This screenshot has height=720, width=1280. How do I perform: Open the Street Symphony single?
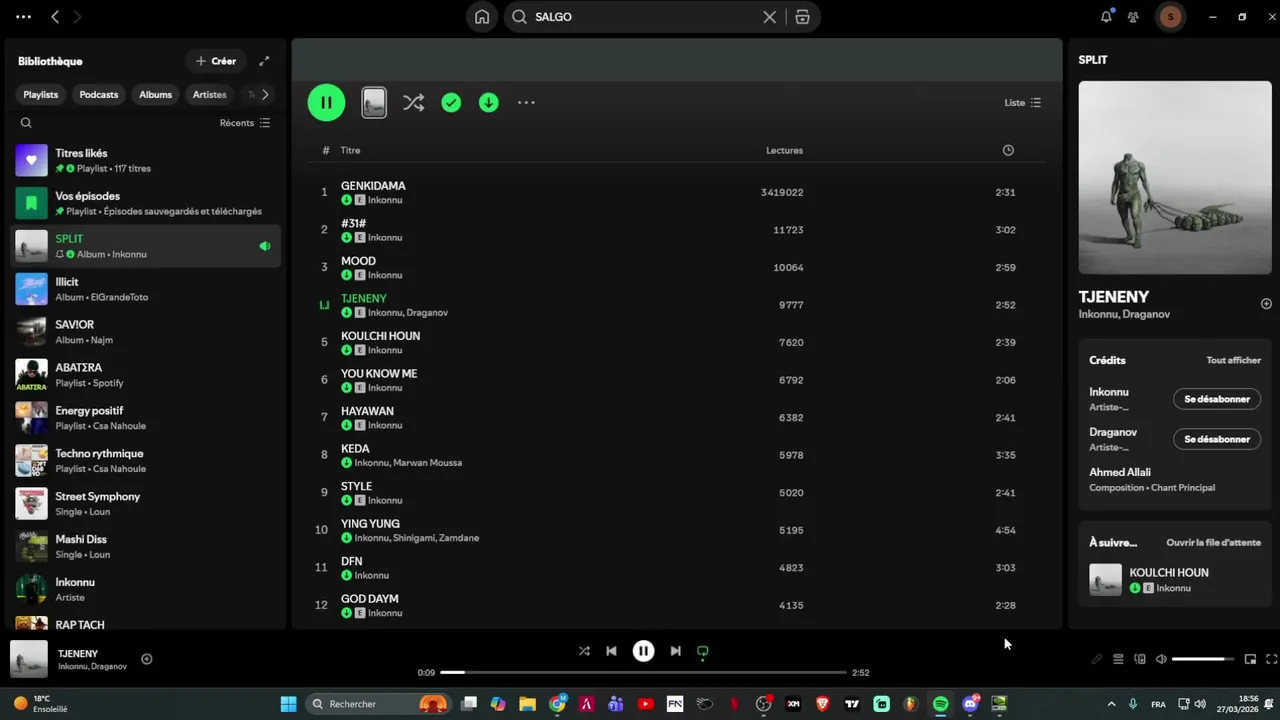coord(145,504)
